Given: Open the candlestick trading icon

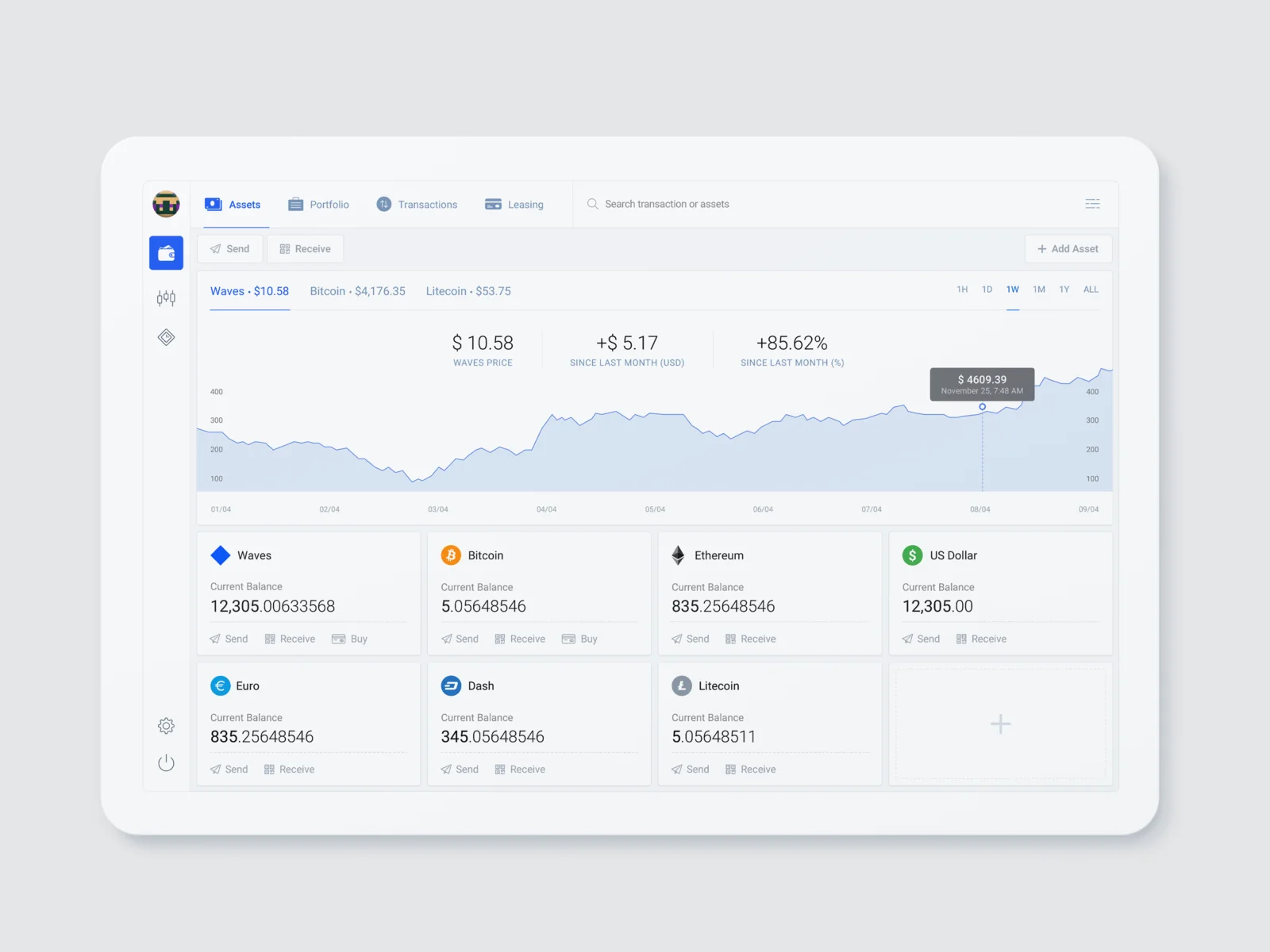Looking at the screenshot, I should tap(166, 298).
